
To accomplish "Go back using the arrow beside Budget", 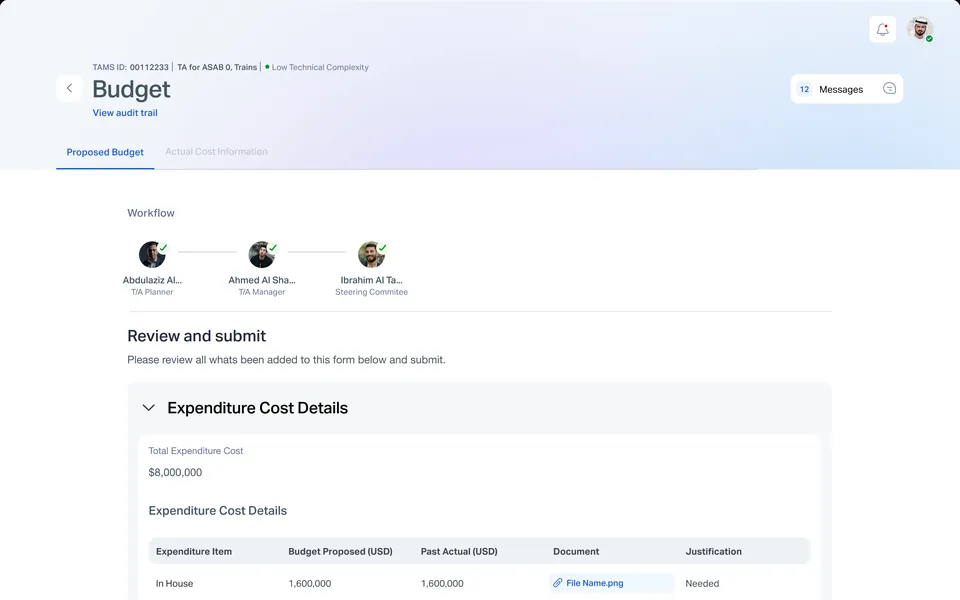I will [69, 88].
